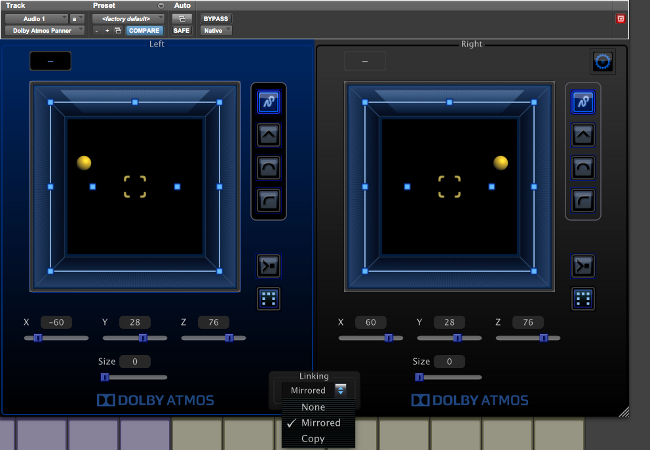The width and height of the screenshot is (650, 450).
Task: Click the window resize grip corner
Action: [x=624, y=411]
